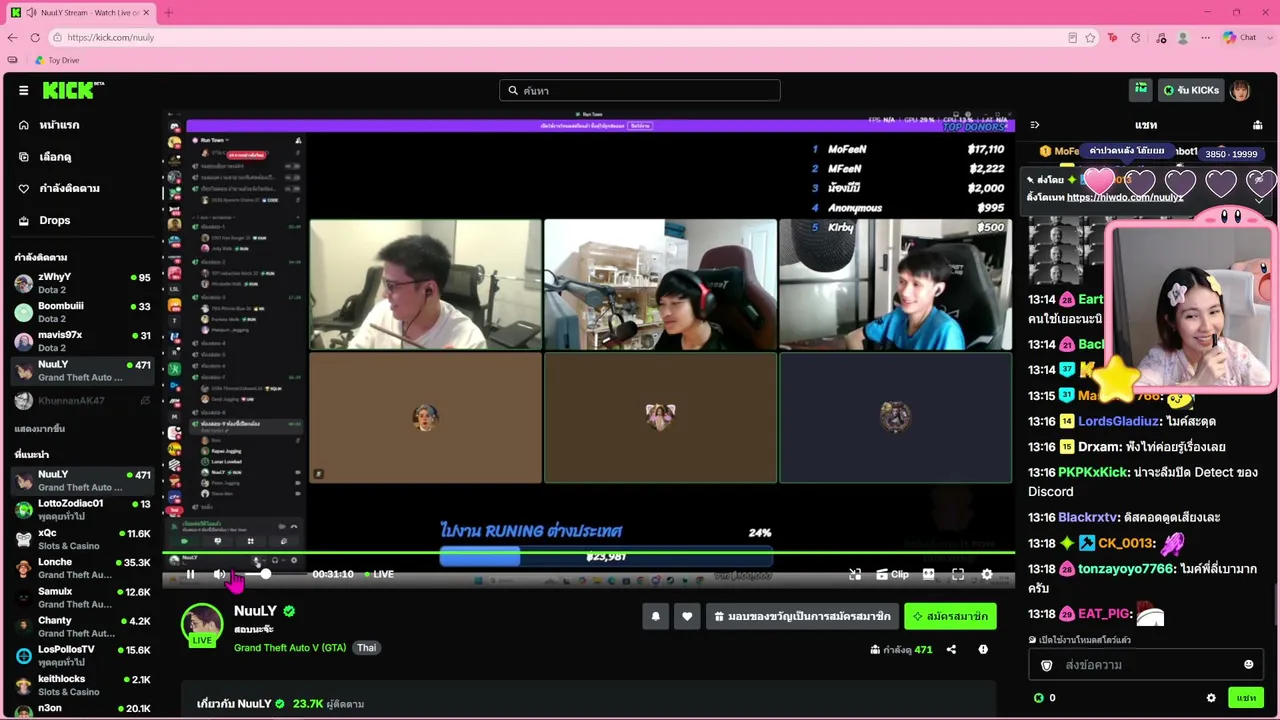Refresh the browser page
The width and height of the screenshot is (1280, 720).
(x=35, y=37)
